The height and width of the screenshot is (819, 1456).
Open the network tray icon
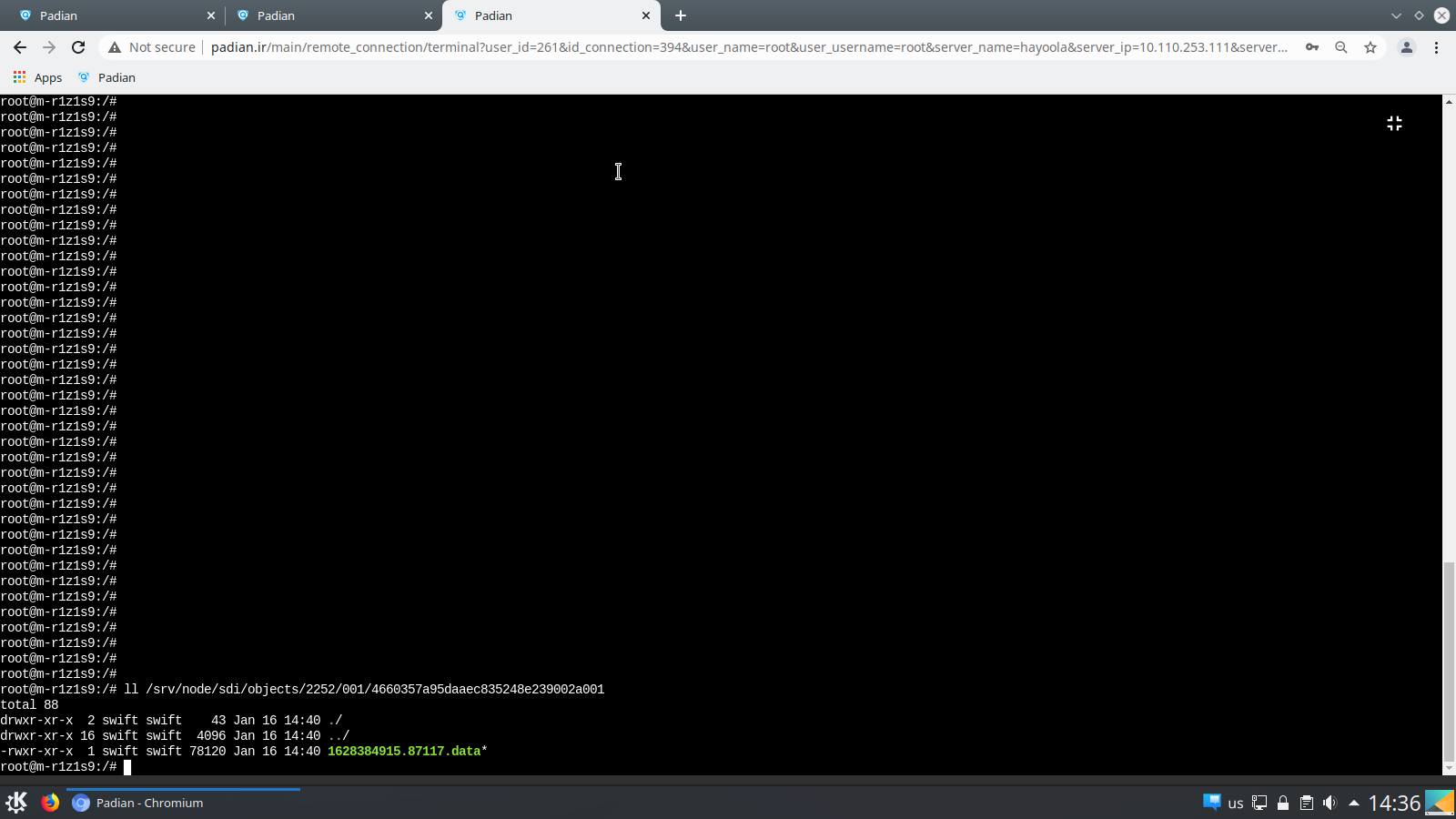(x=1259, y=803)
